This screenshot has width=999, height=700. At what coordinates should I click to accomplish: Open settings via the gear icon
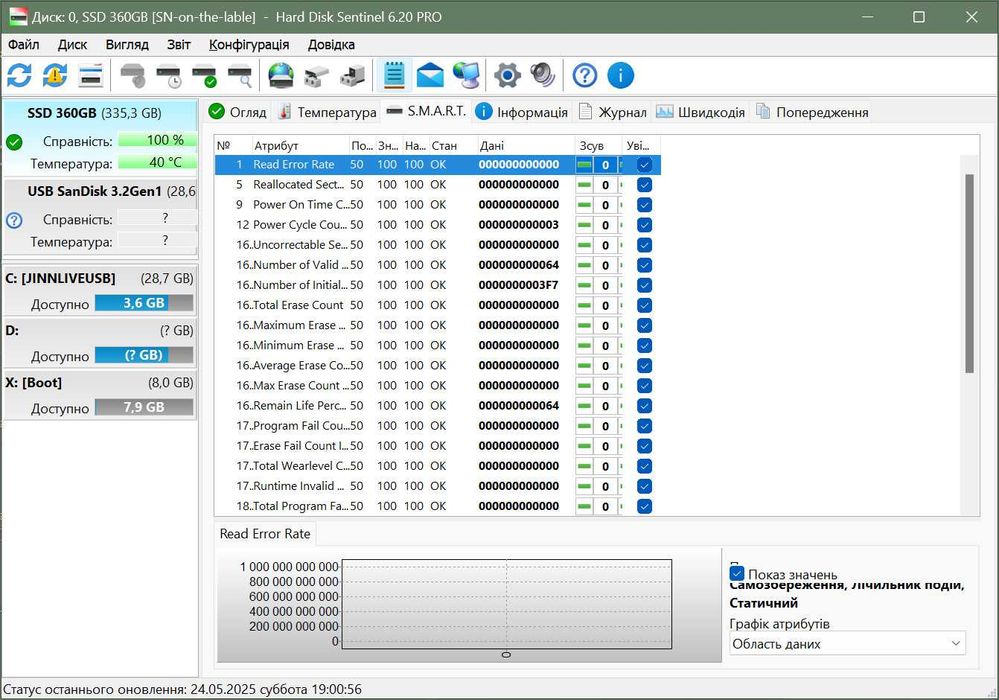[508, 75]
